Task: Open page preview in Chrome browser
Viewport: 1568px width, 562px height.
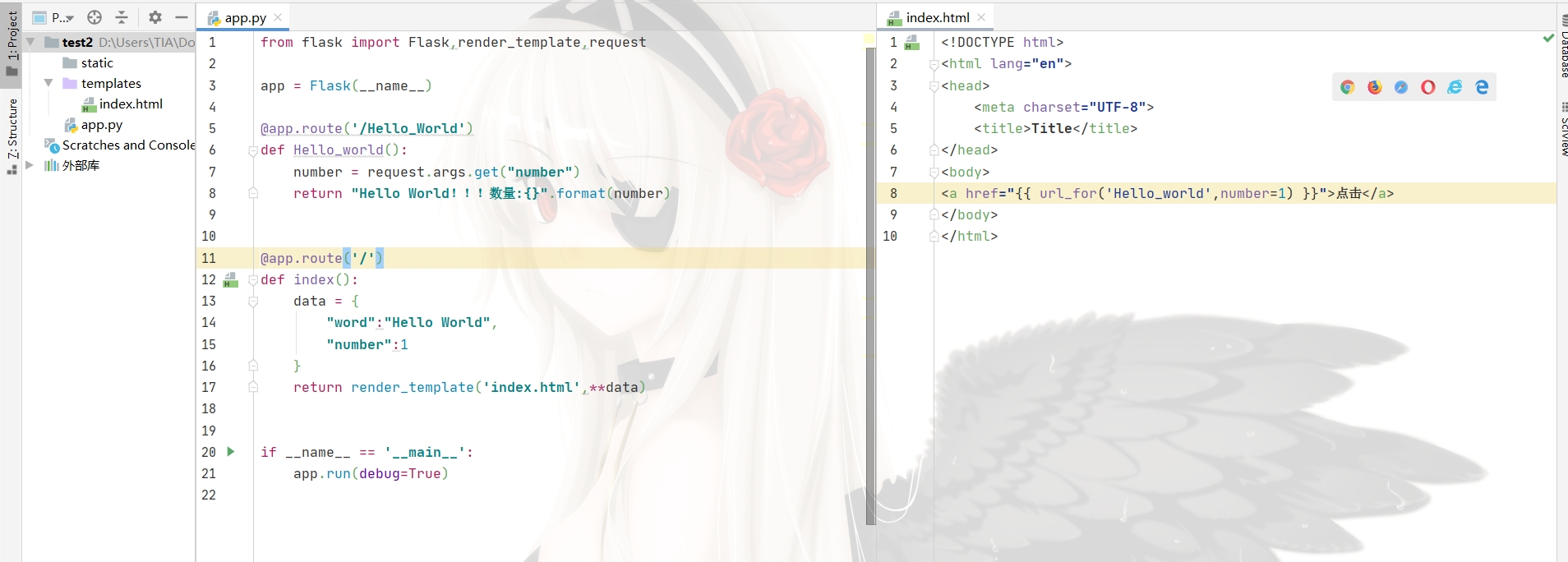Action: click(1347, 87)
